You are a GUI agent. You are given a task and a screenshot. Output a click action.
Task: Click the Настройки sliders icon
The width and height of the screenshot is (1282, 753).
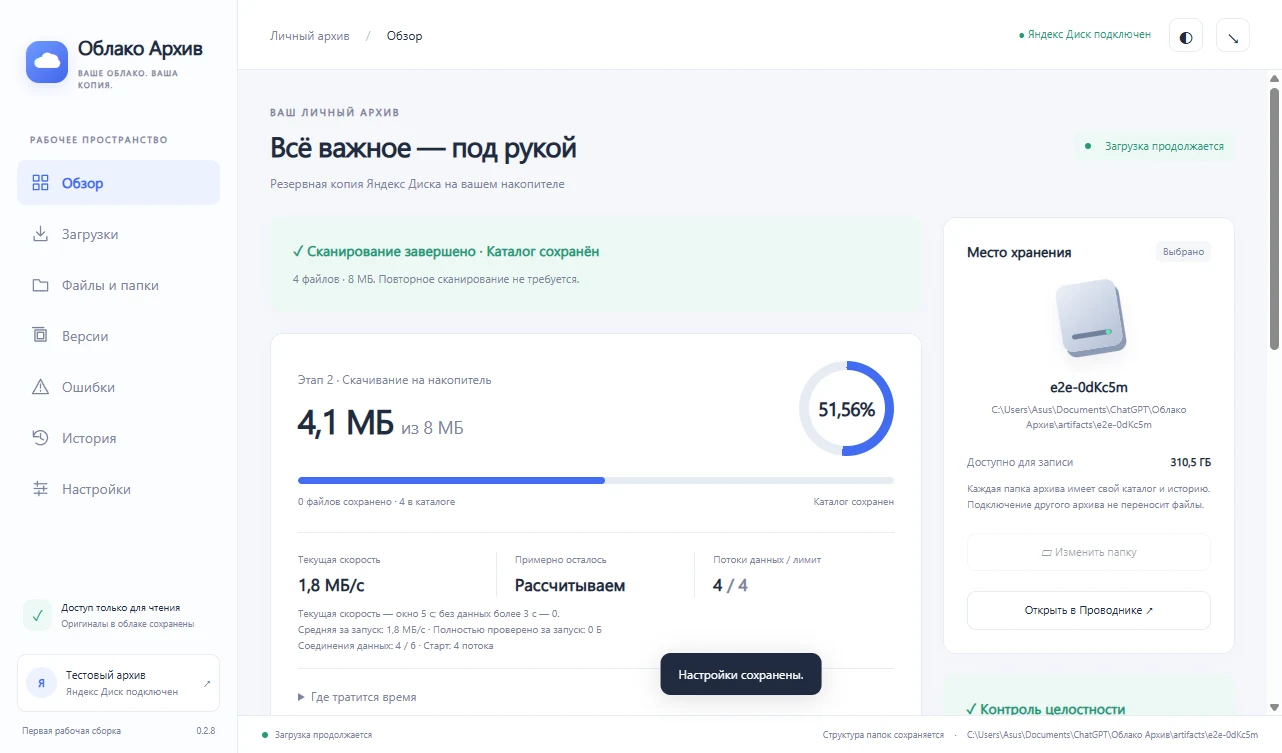point(41,489)
